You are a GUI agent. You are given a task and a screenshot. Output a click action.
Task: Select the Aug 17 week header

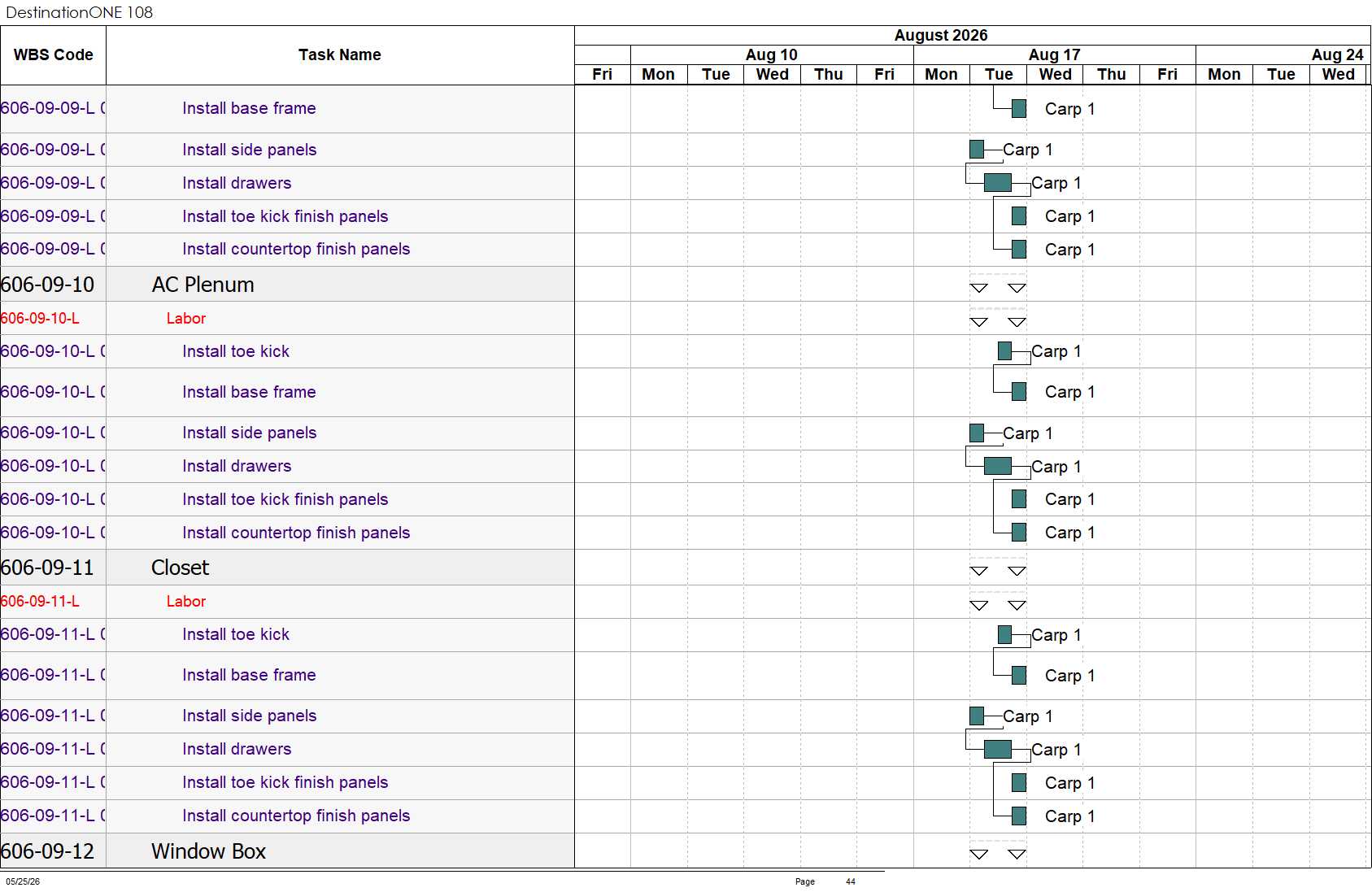[1054, 54]
